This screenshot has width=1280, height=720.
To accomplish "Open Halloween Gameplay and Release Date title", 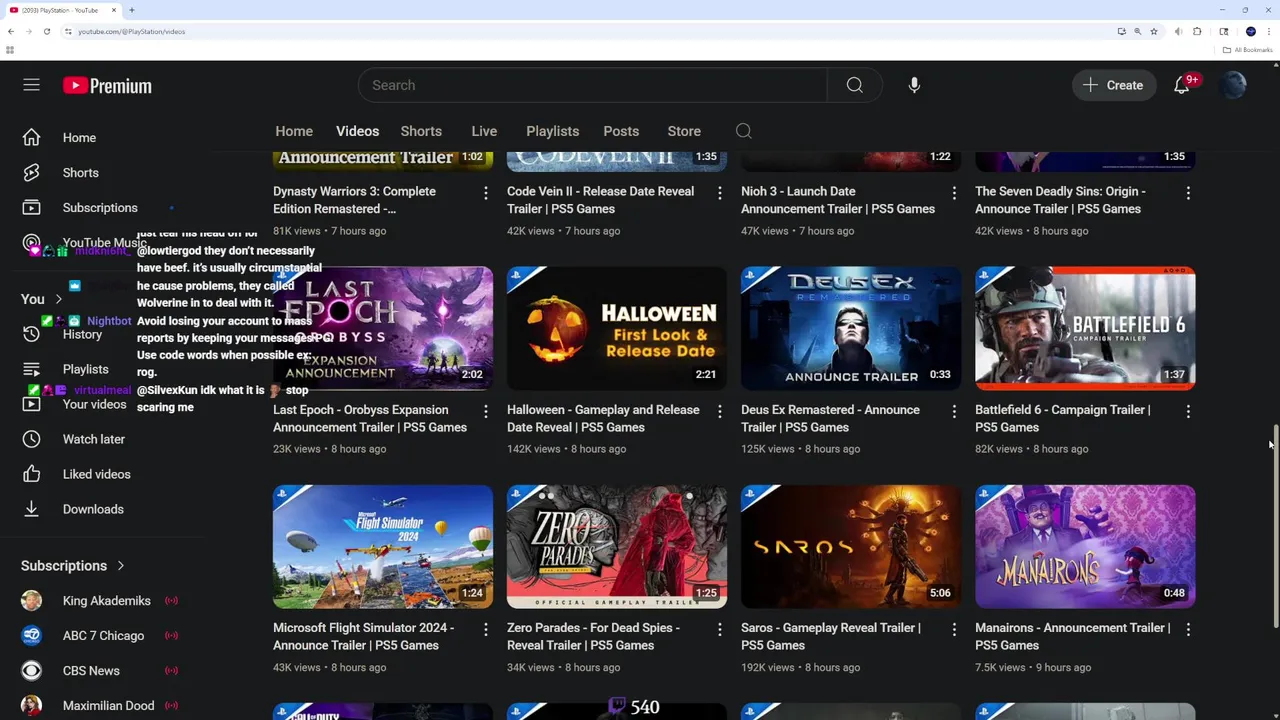I will pyautogui.click(x=603, y=418).
